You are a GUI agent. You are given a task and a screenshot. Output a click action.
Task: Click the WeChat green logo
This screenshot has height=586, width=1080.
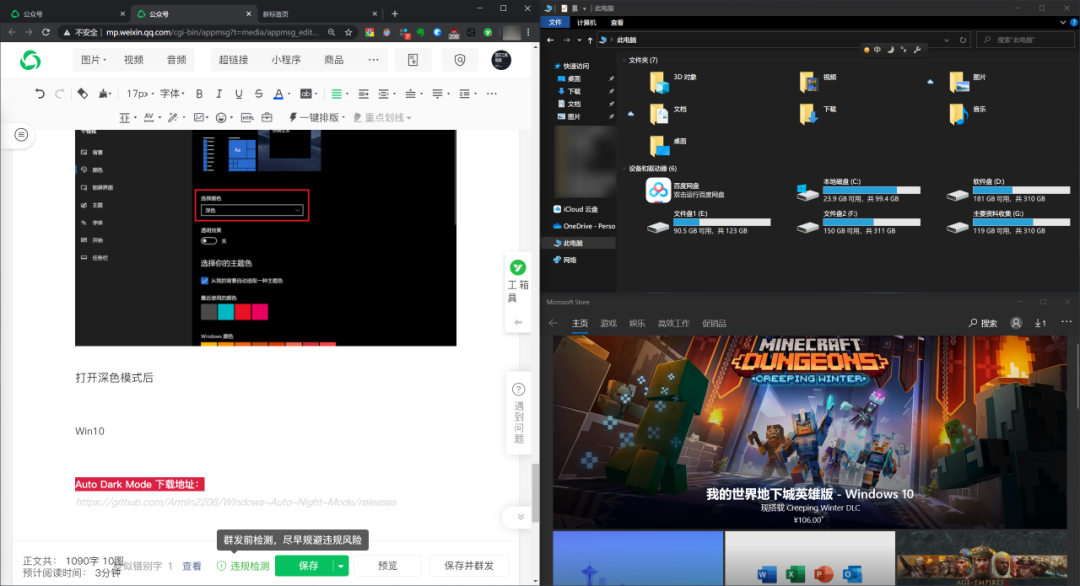30,61
